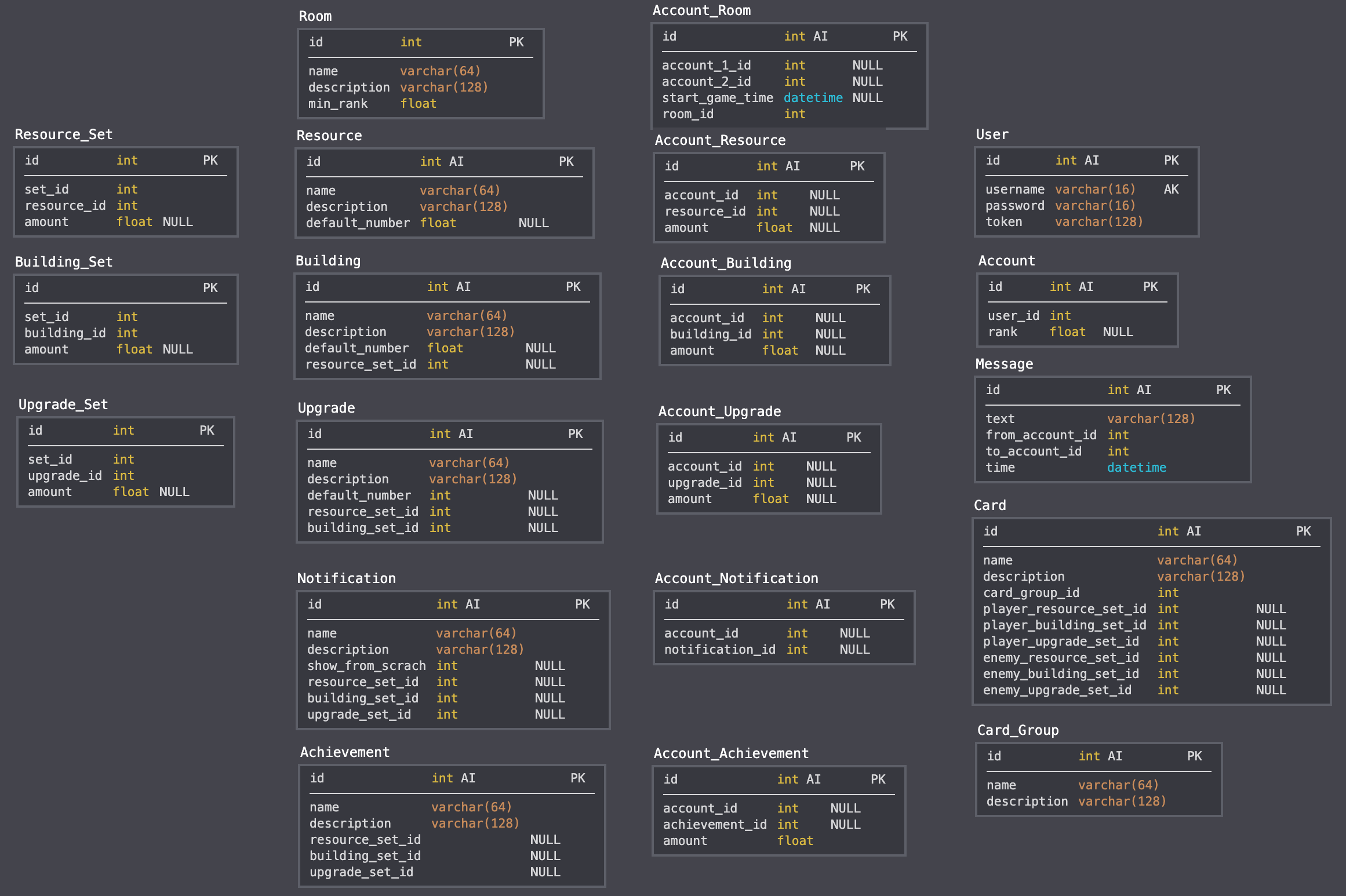Select the Room table title
Image resolution: width=1346 pixels, height=896 pixels.
[315, 16]
